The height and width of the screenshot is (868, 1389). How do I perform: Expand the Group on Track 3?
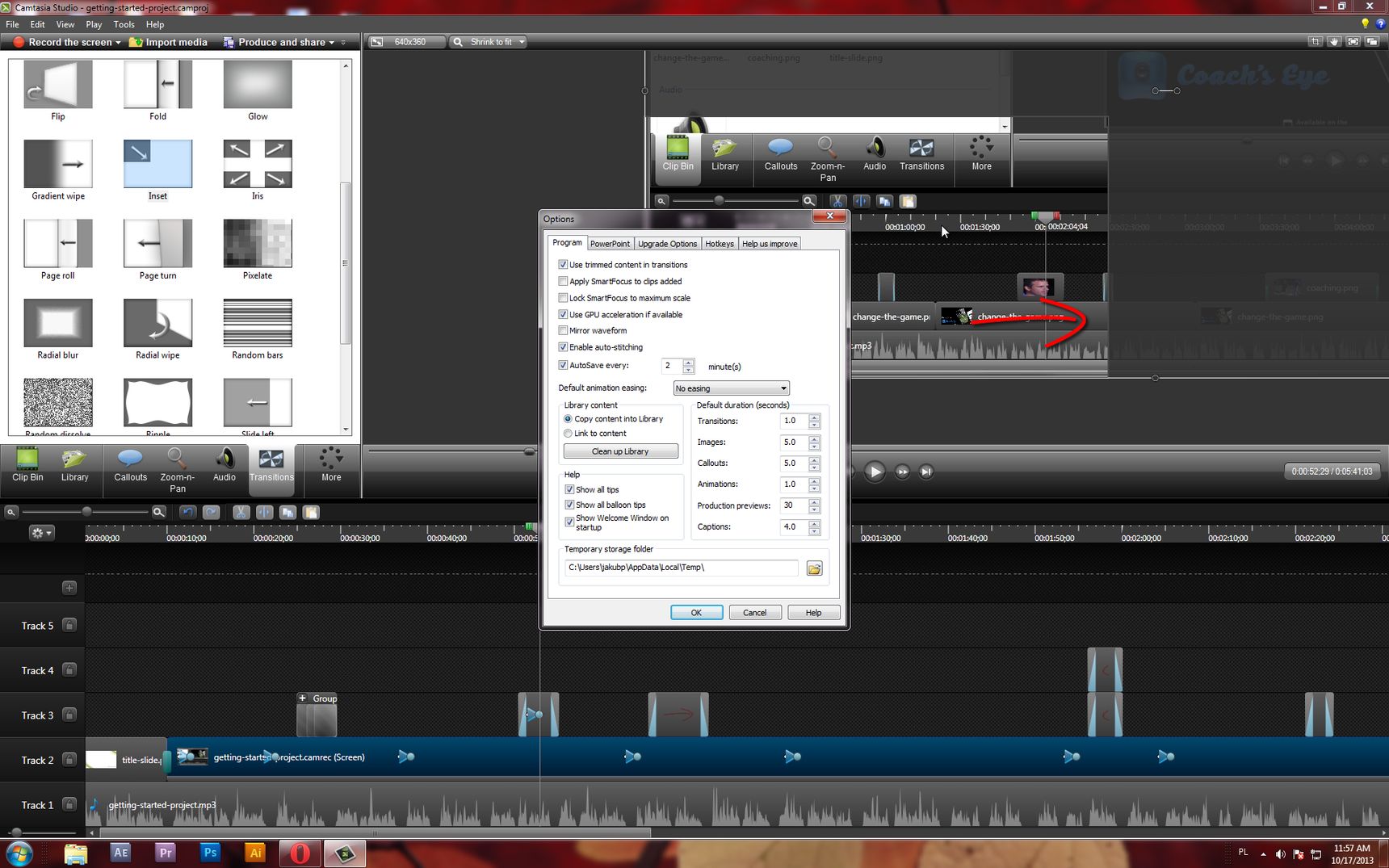[302, 698]
